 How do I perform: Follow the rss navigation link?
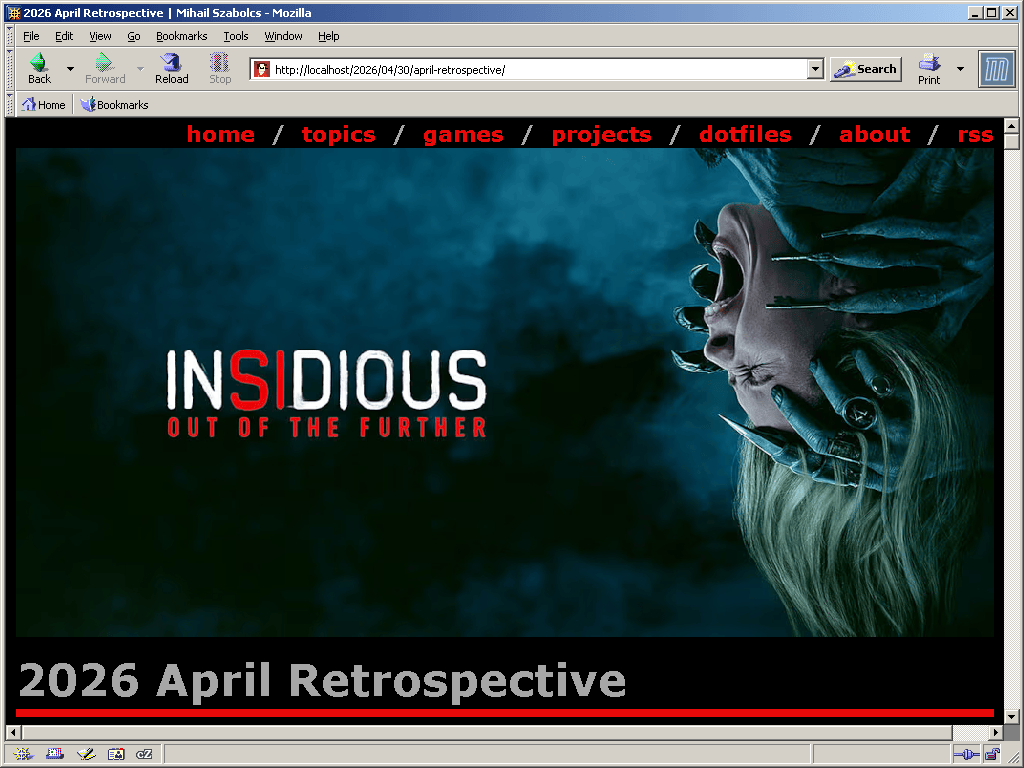[975, 134]
